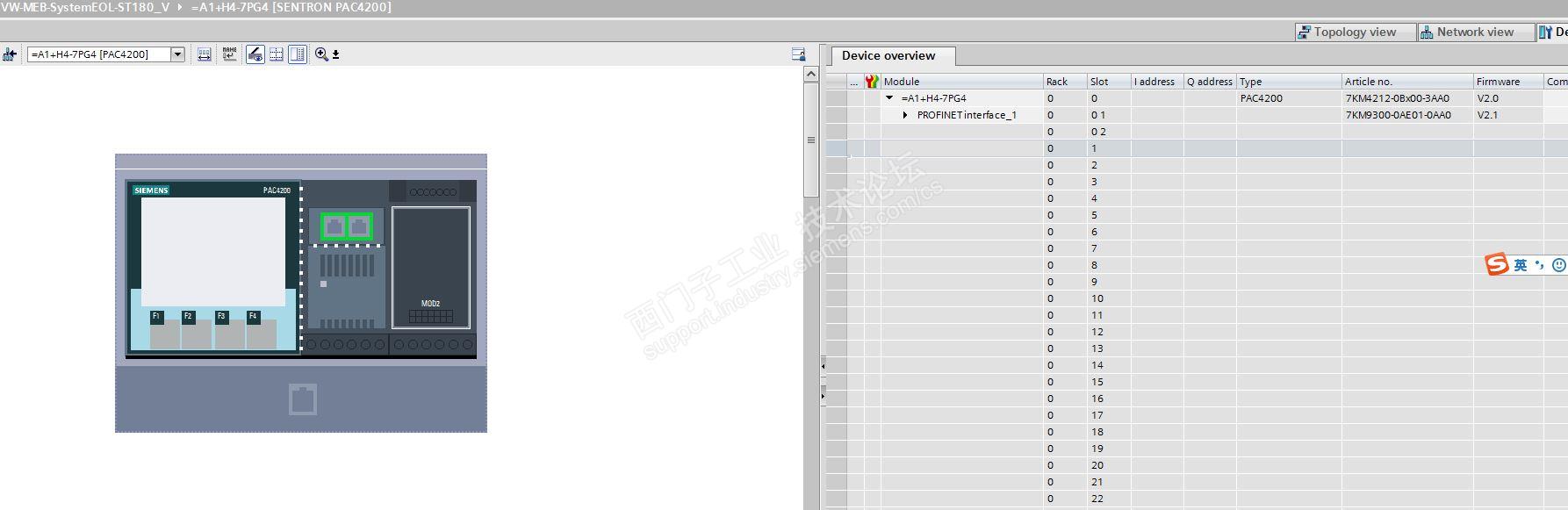Viewport: 1568px width, 510px height.
Task: Toggle the show module labels icon
Action: [x=255, y=54]
